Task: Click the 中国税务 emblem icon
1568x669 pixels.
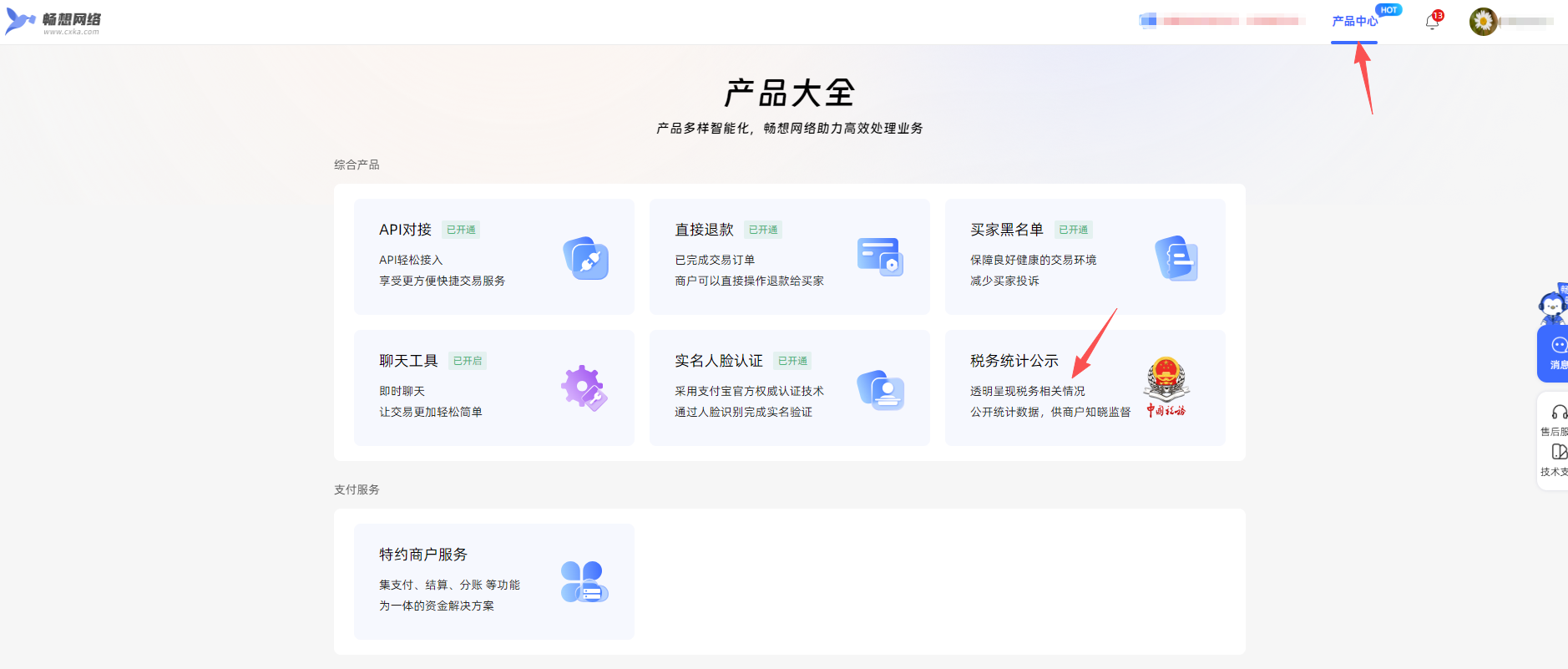Action: click(x=1166, y=386)
